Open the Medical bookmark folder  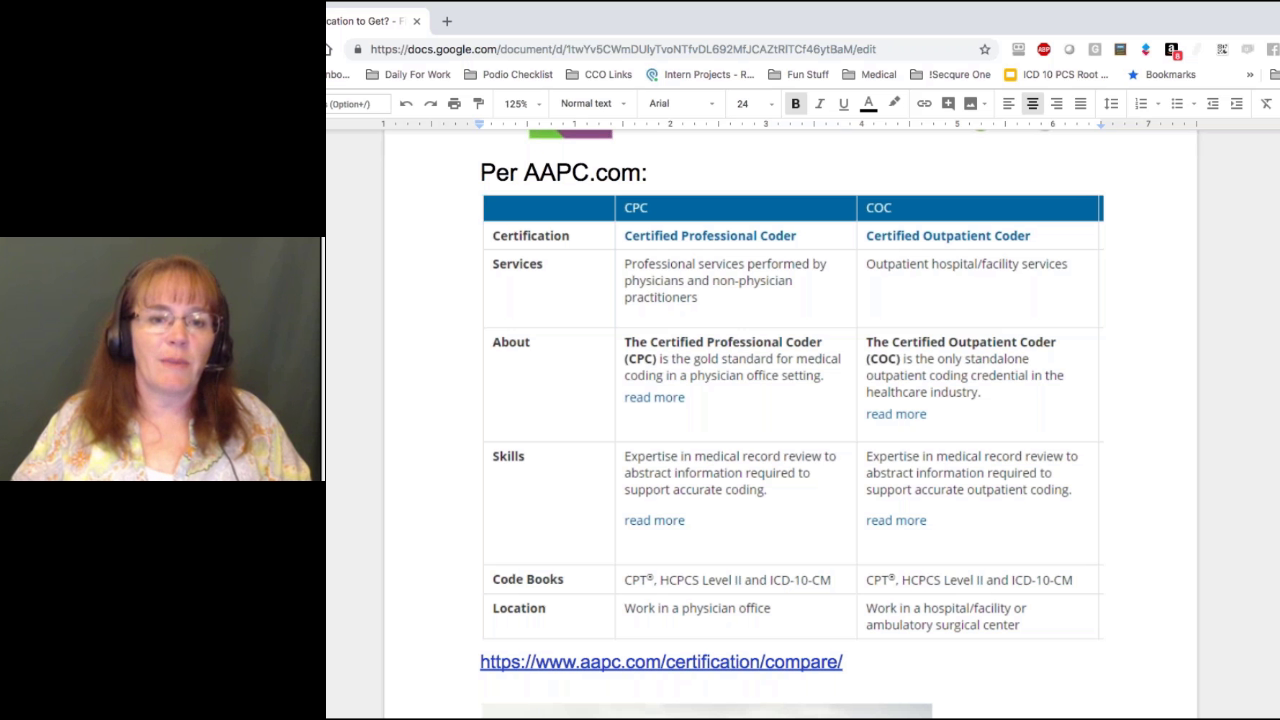pos(869,75)
